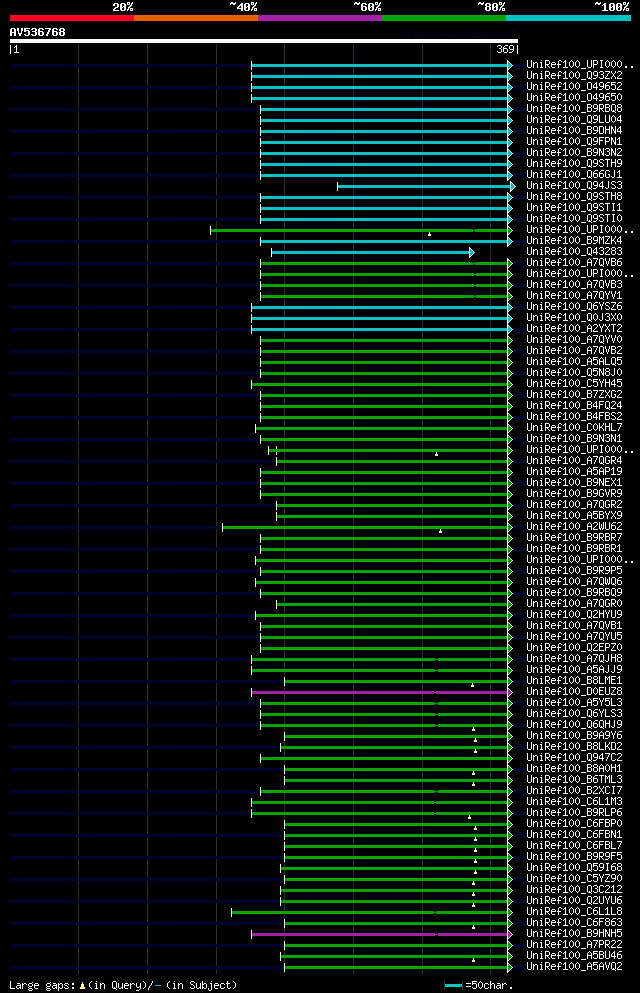Click the UniRef100_Q6QHJ9 label
The height and width of the screenshot is (993, 640).
click(574, 724)
